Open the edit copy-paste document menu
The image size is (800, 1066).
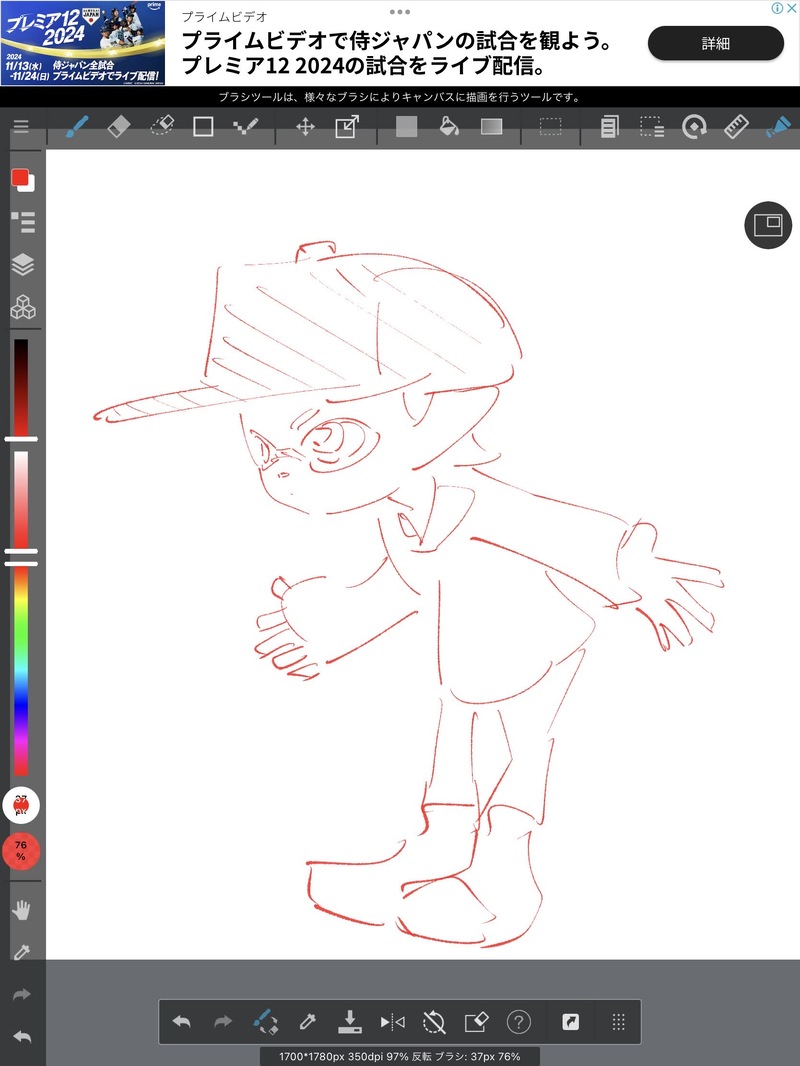click(x=610, y=126)
